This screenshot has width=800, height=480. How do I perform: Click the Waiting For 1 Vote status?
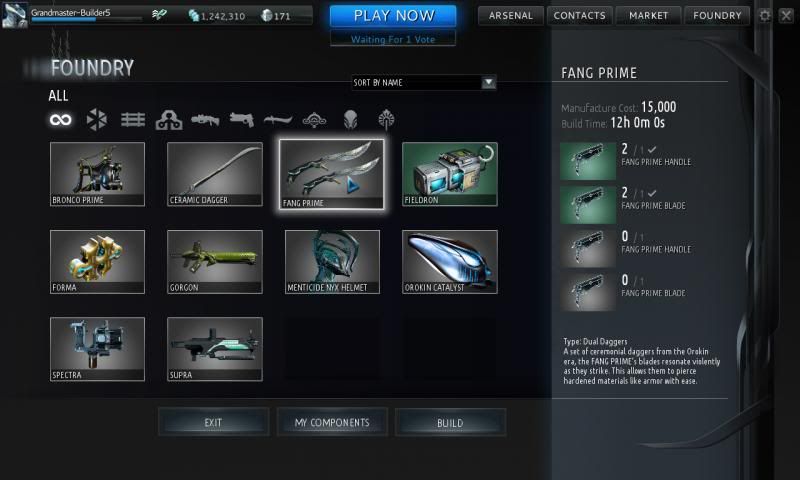click(x=393, y=39)
